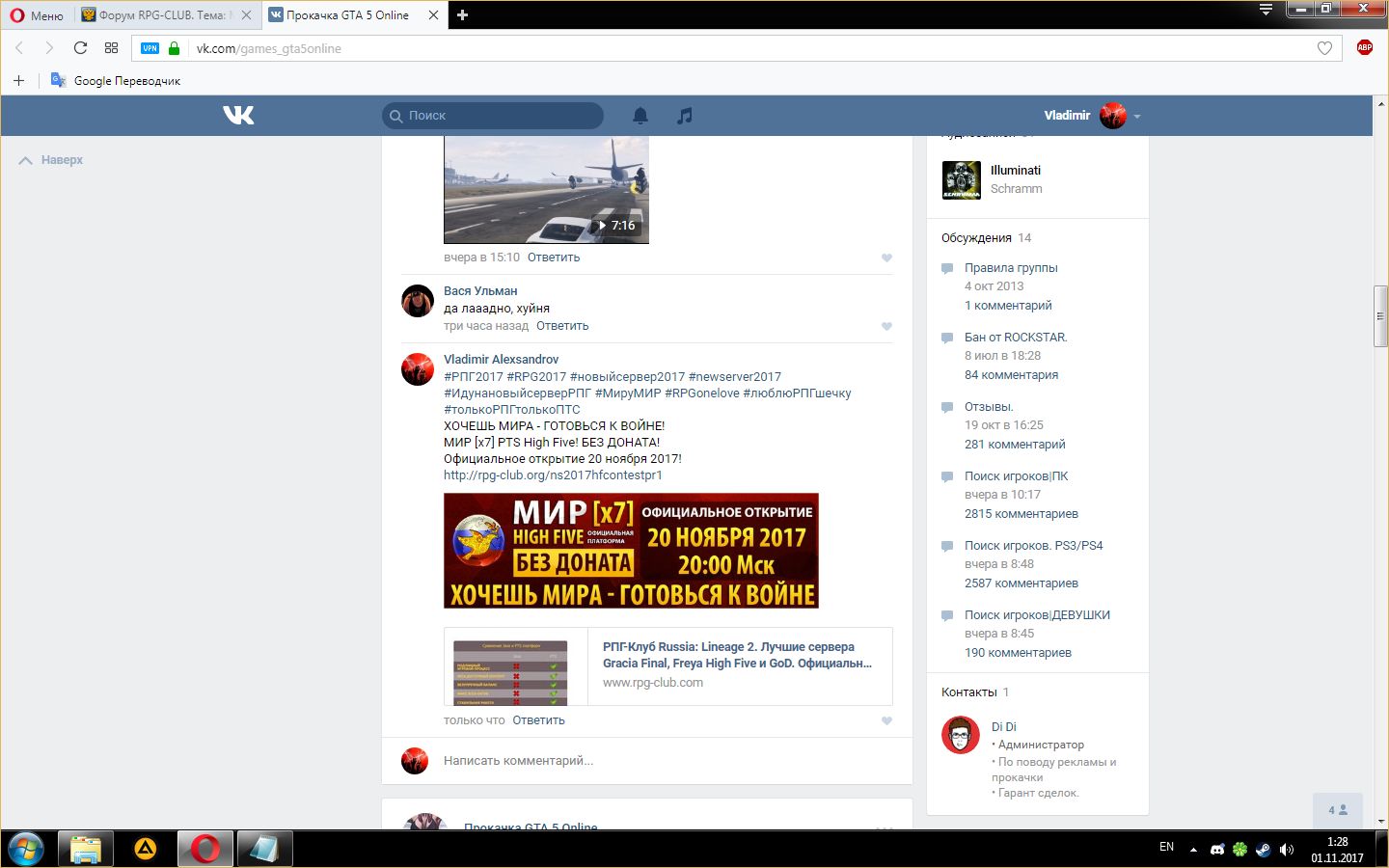Image resolution: width=1389 pixels, height=868 pixels.
Task: Open the music player note icon
Action: (x=684, y=116)
